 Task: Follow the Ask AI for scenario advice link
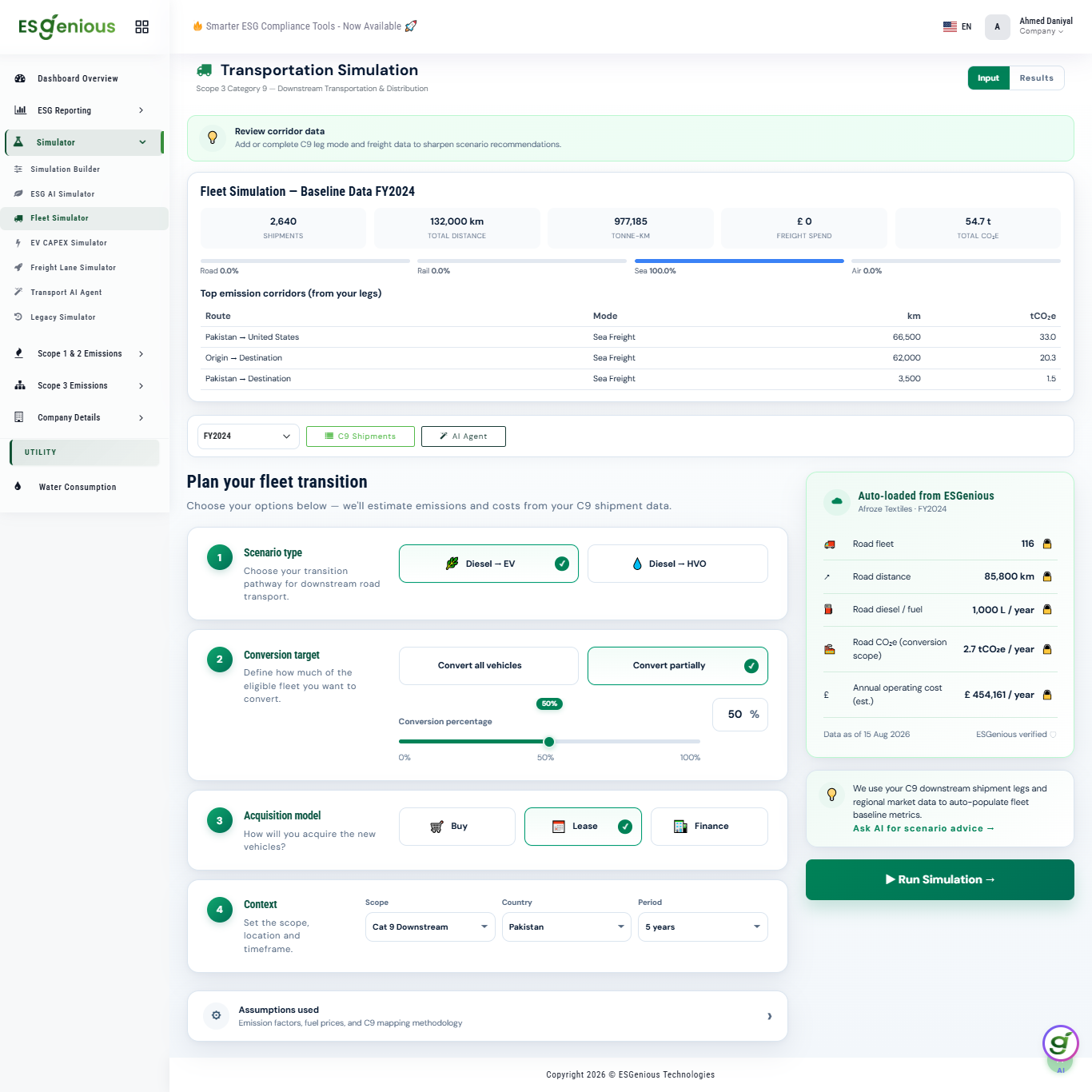(923, 828)
